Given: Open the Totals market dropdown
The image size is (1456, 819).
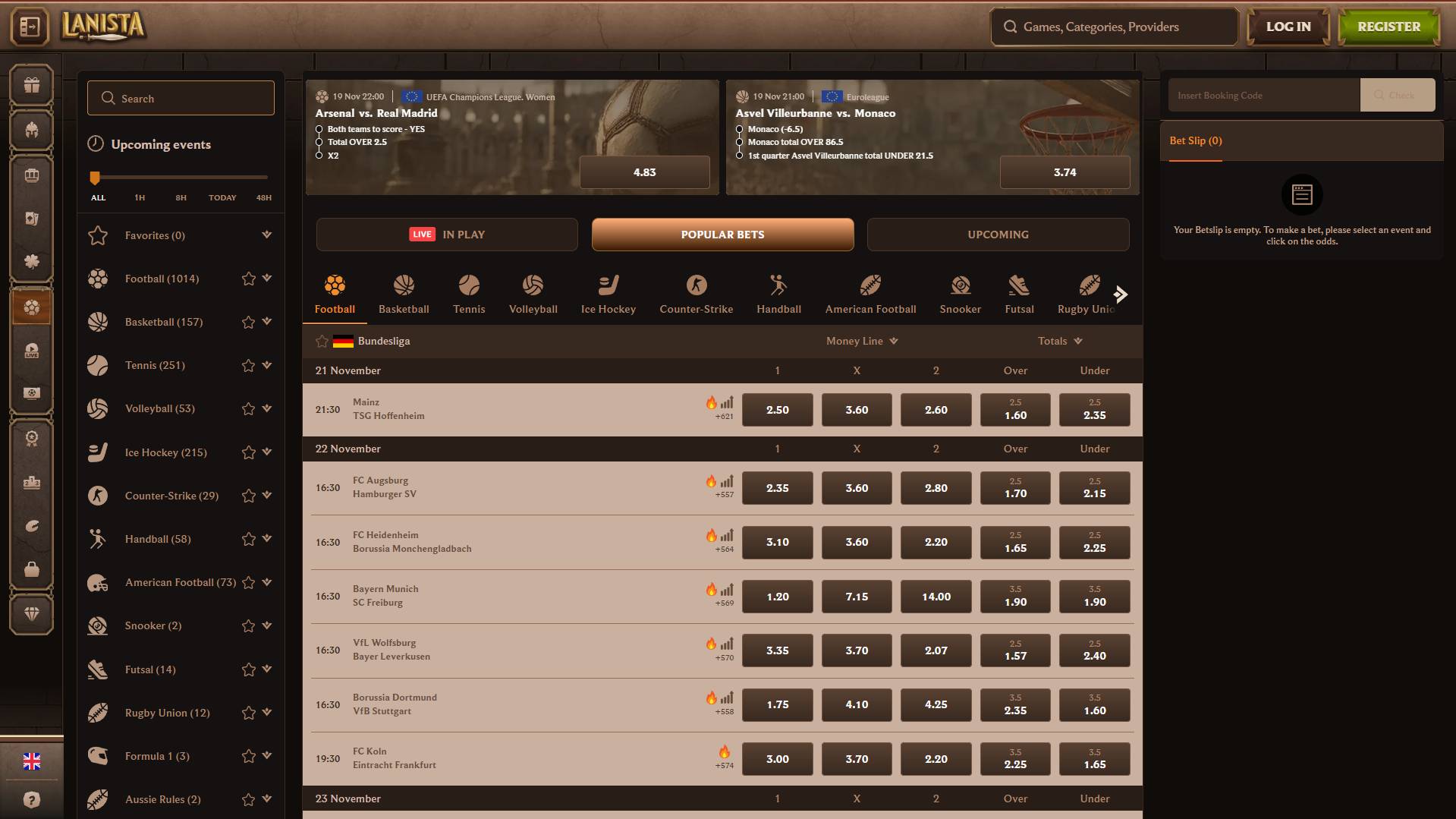Looking at the screenshot, I should click(1059, 342).
